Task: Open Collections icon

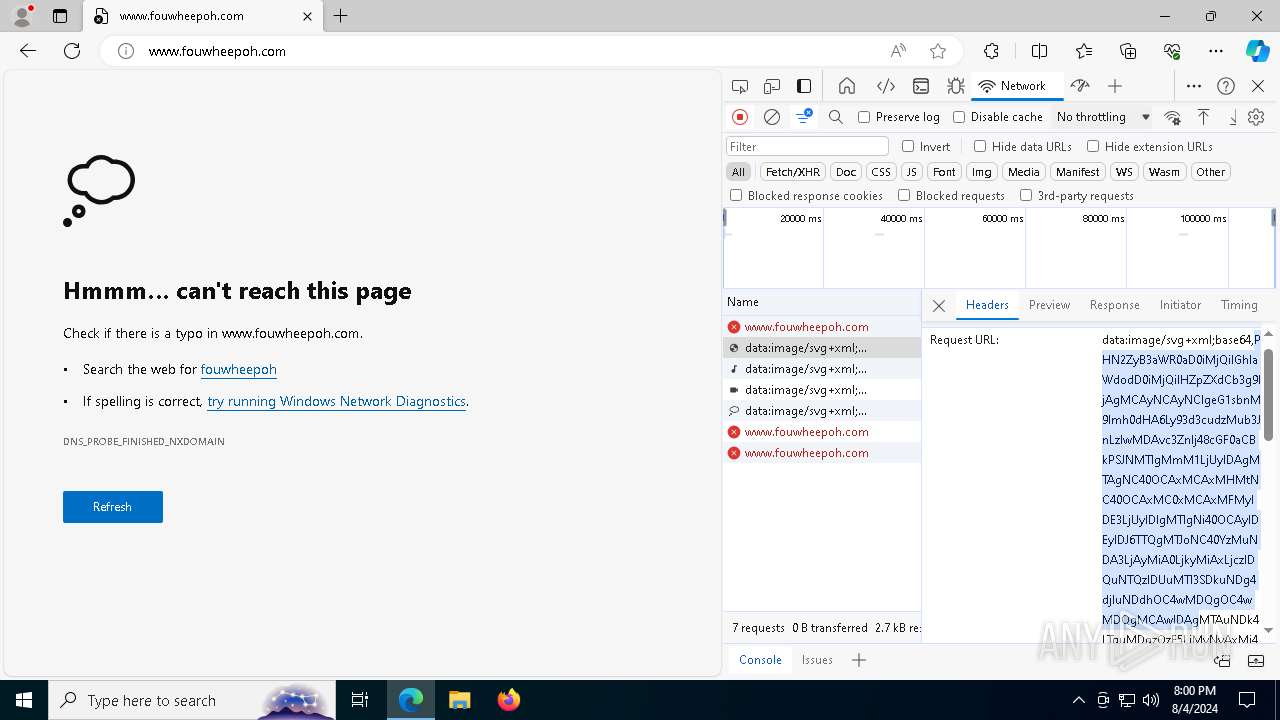Action: [x=1128, y=51]
